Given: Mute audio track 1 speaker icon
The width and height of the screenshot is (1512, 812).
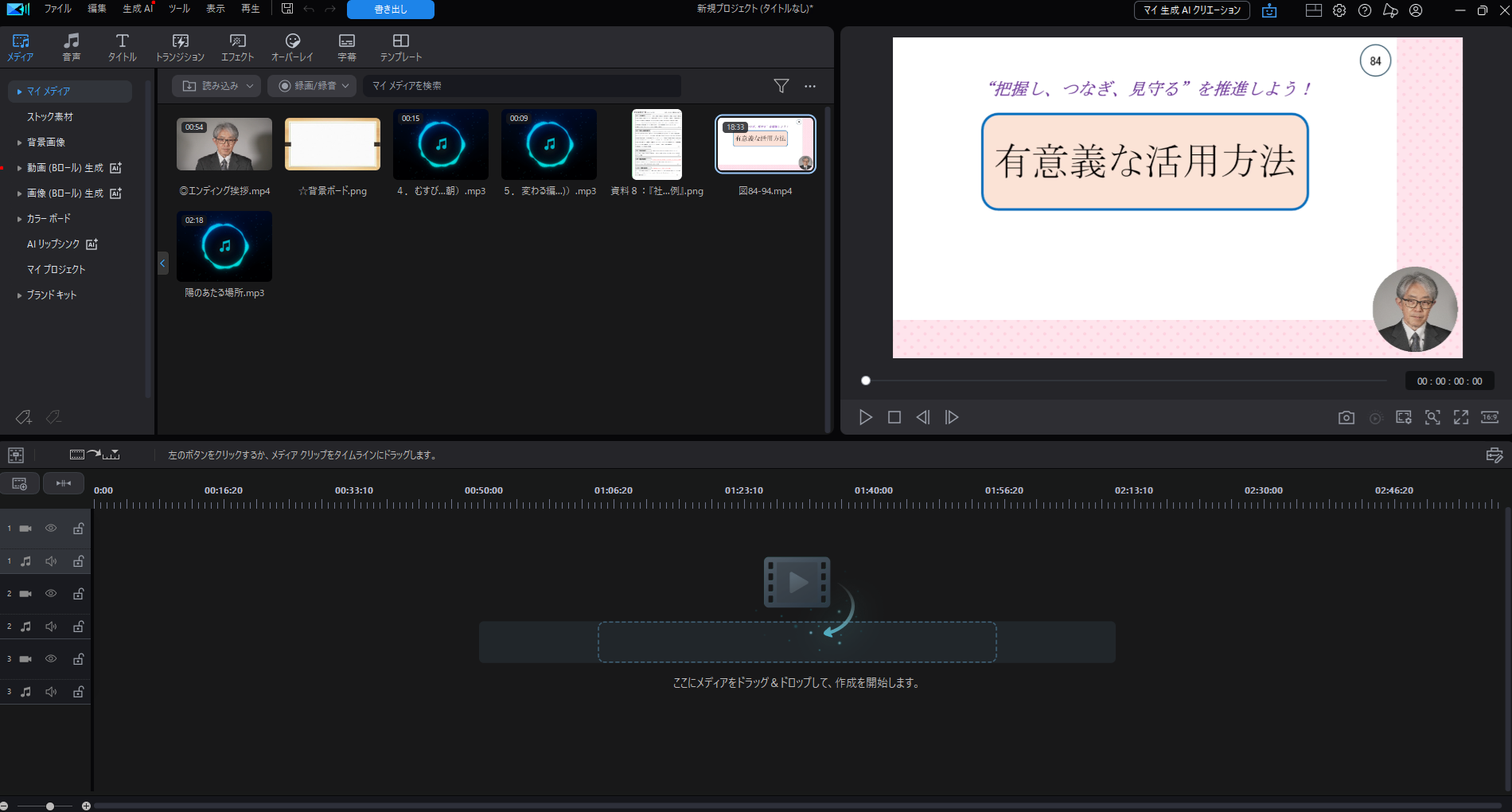Looking at the screenshot, I should click(x=51, y=561).
